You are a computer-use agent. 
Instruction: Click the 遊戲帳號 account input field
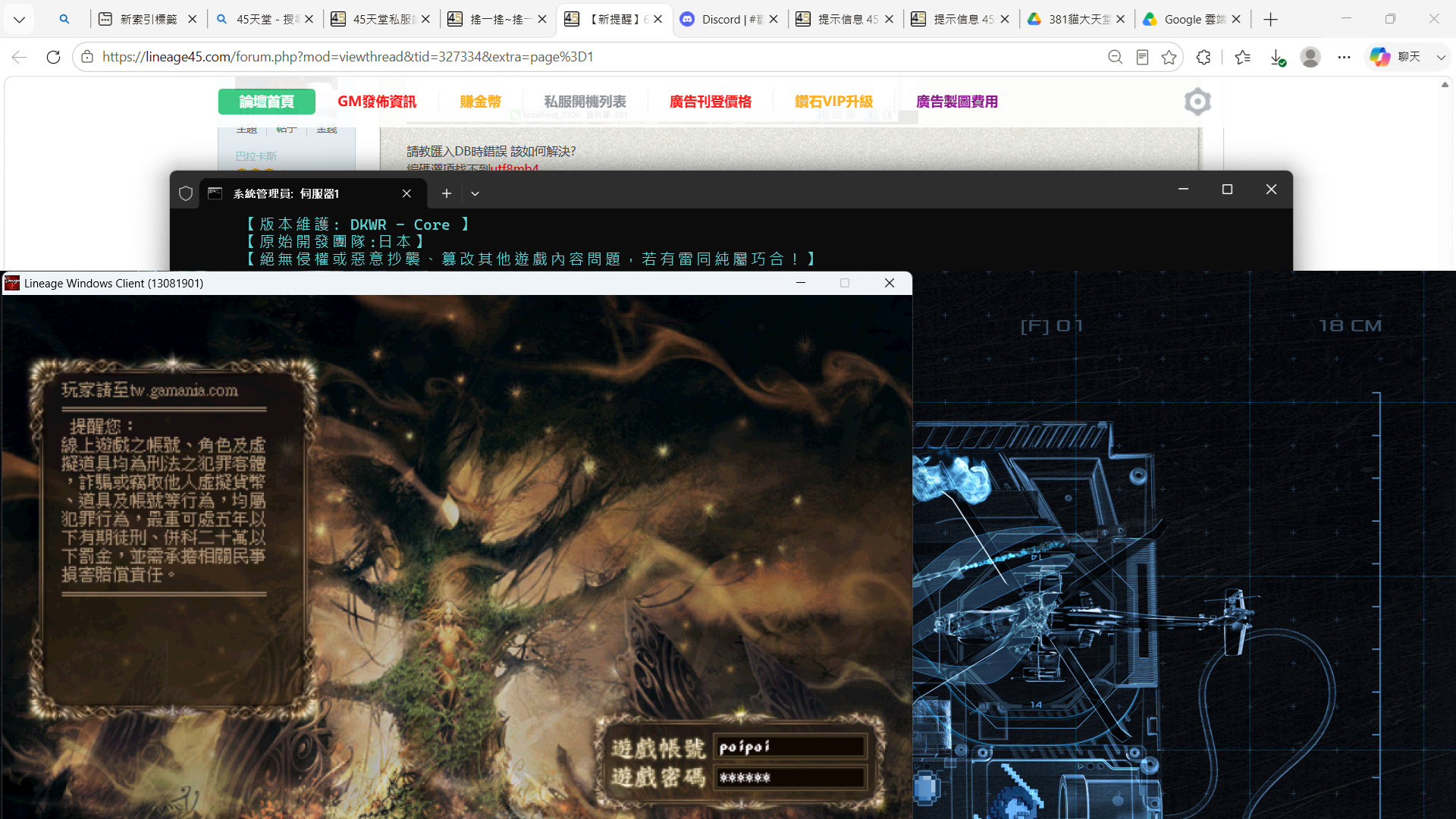pyautogui.click(x=790, y=747)
